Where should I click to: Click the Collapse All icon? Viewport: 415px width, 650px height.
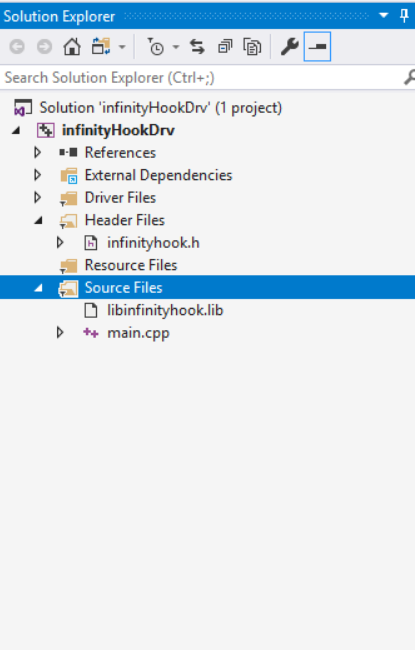225,46
